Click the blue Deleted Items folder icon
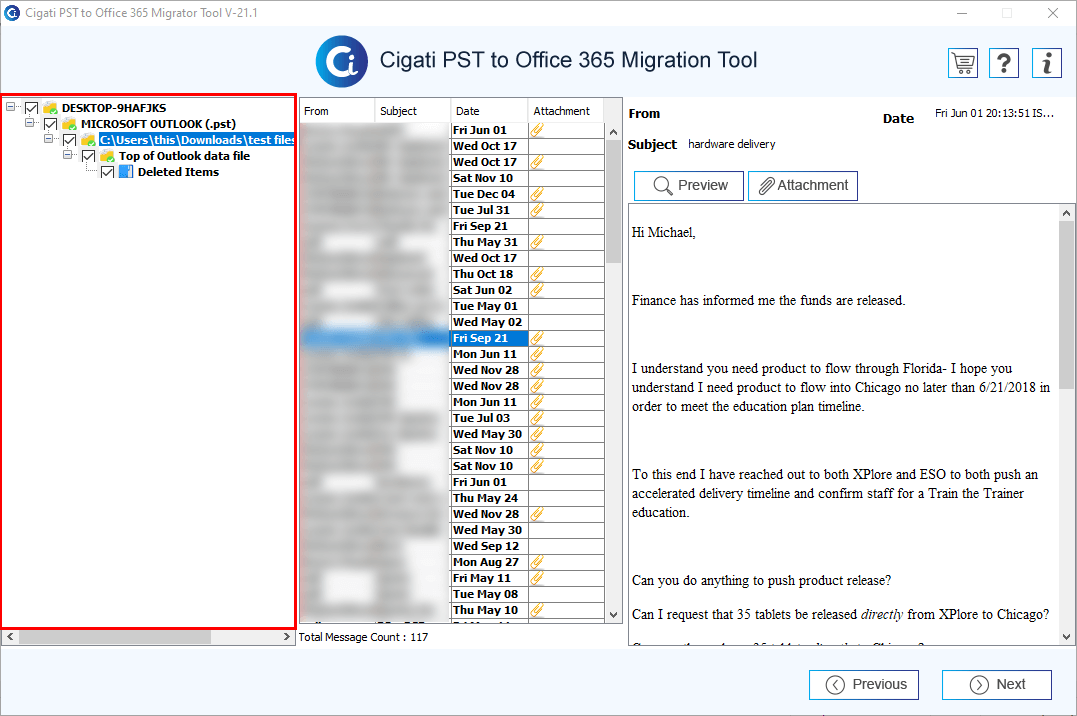The image size is (1077, 716). pos(126,172)
